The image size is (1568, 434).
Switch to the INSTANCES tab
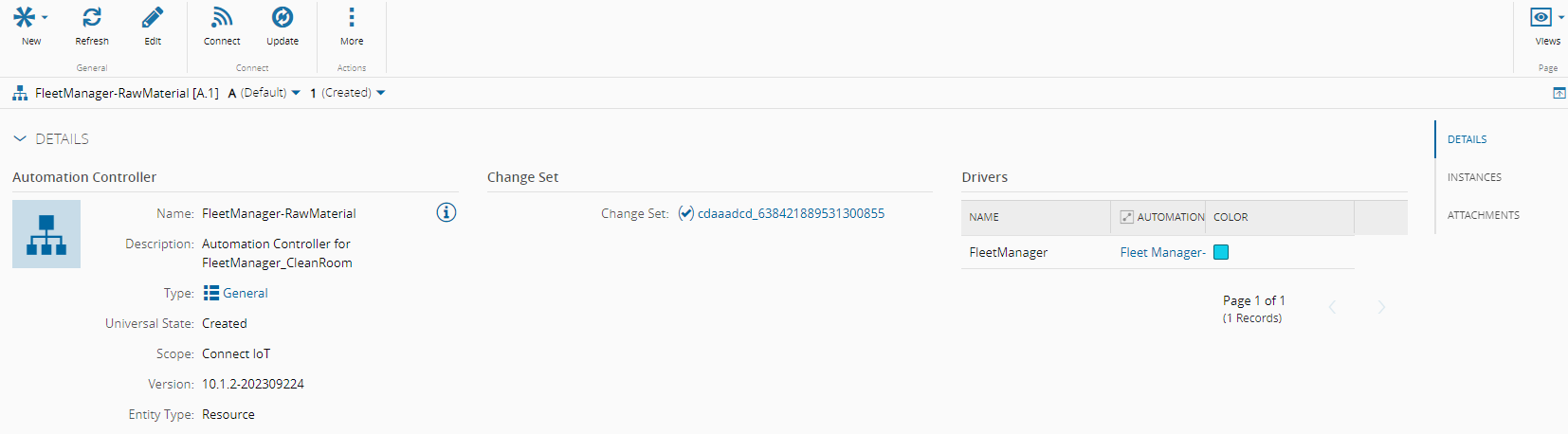(x=1474, y=177)
